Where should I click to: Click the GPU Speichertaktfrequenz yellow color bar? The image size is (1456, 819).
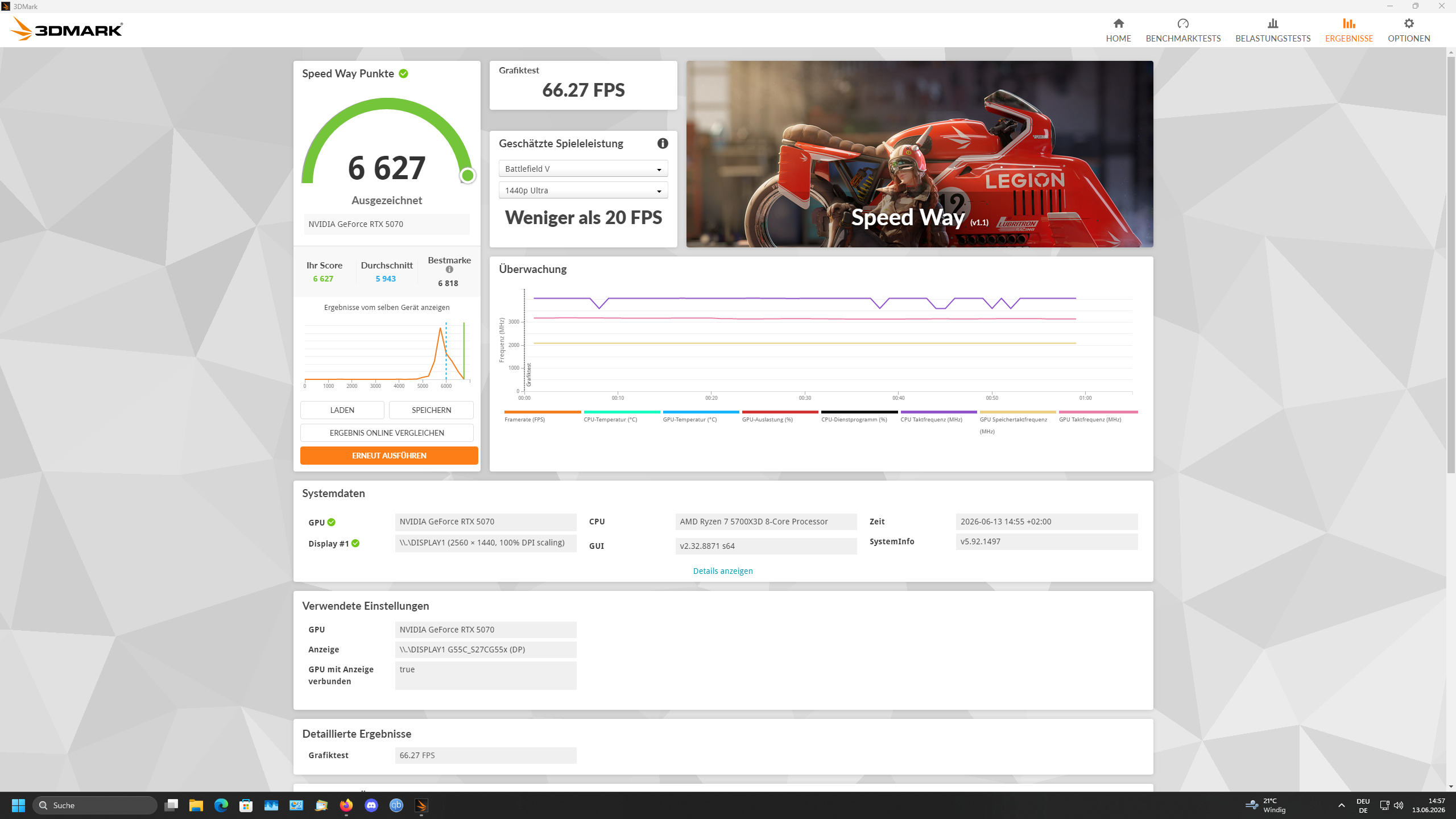point(1017,412)
